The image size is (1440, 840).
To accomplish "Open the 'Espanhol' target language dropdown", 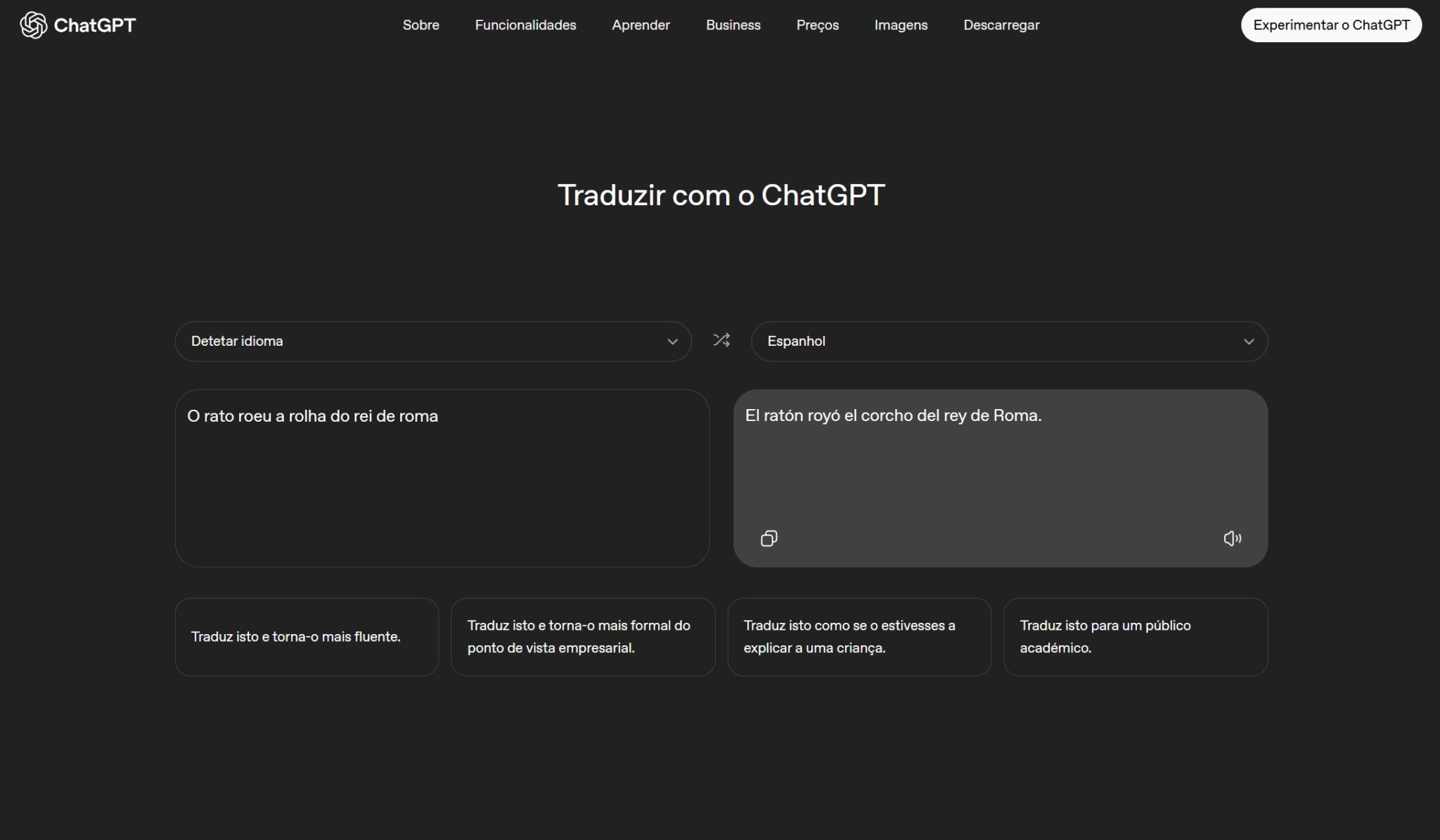I will tap(1010, 341).
